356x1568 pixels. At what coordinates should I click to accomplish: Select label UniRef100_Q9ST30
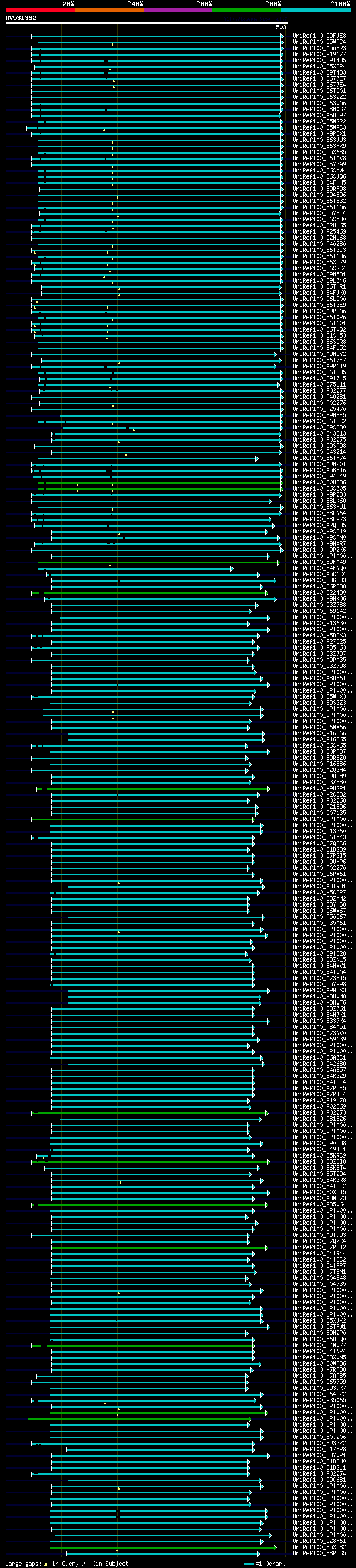point(319,427)
